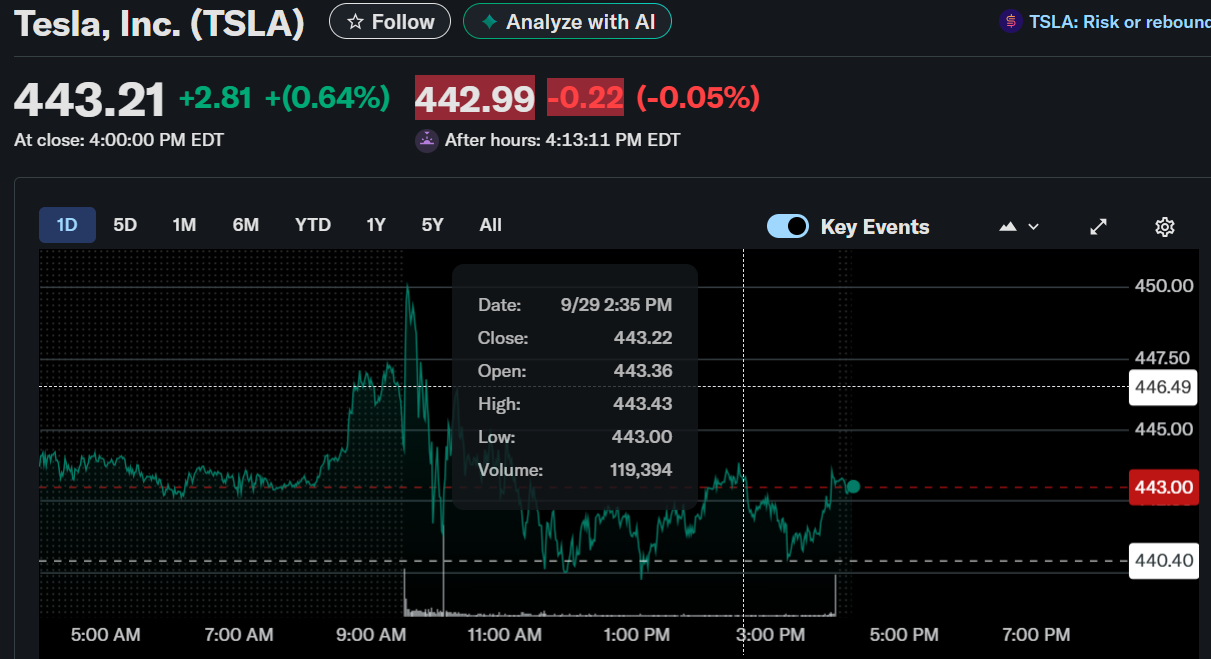
Task: Open the "TSLA: Risk or rebound" link
Action: 1120,22
